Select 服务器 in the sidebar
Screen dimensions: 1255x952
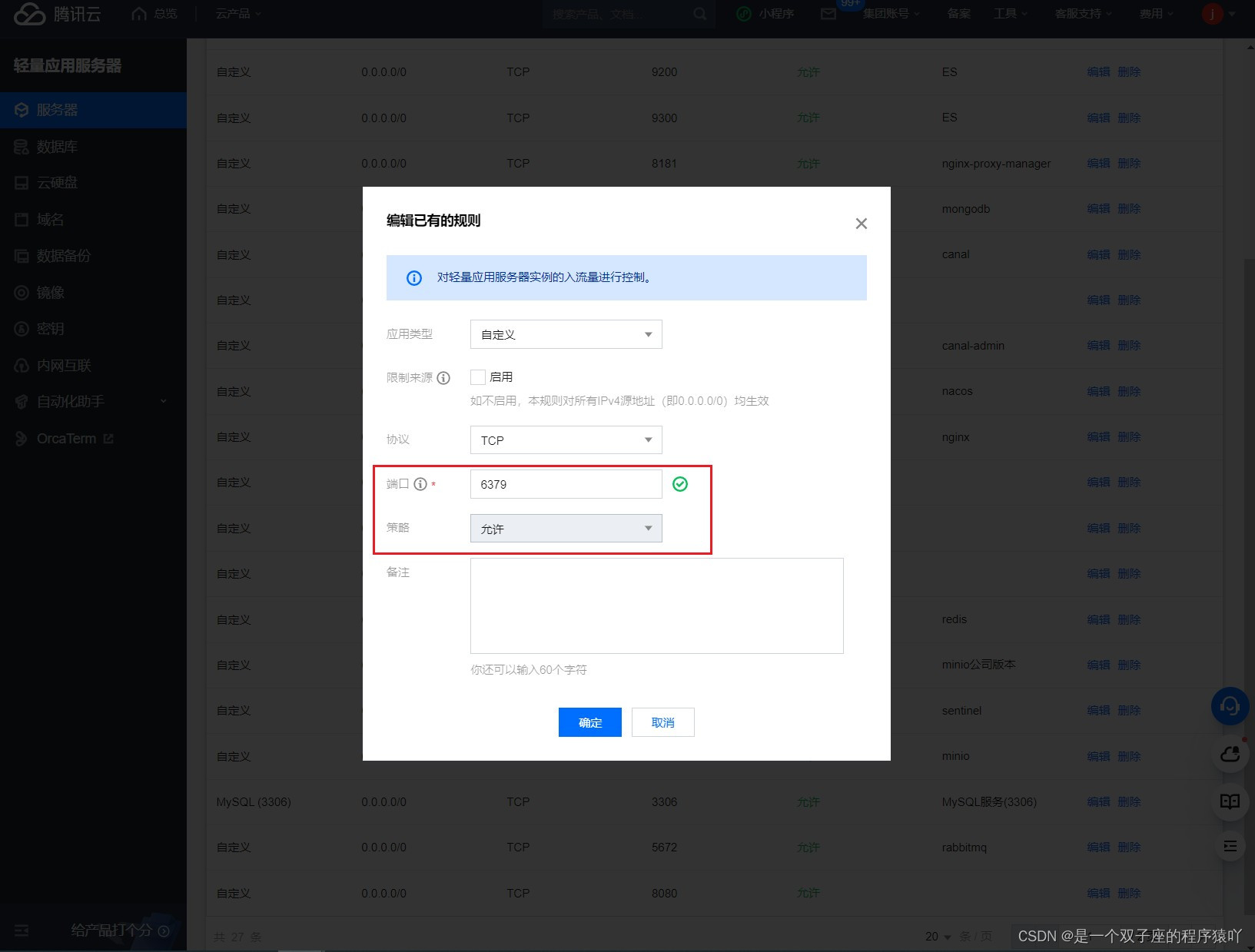93,110
